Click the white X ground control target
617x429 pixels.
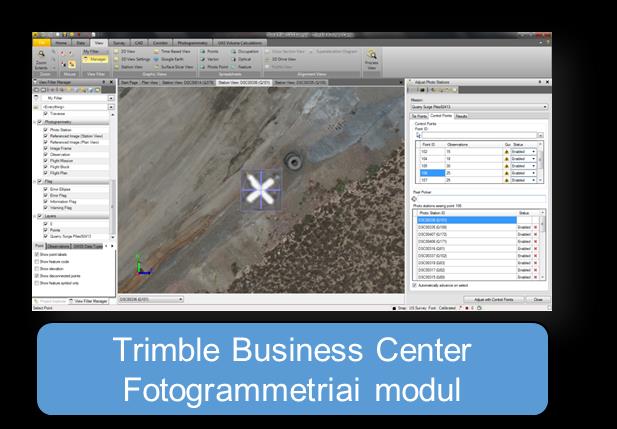(x=260, y=189)
